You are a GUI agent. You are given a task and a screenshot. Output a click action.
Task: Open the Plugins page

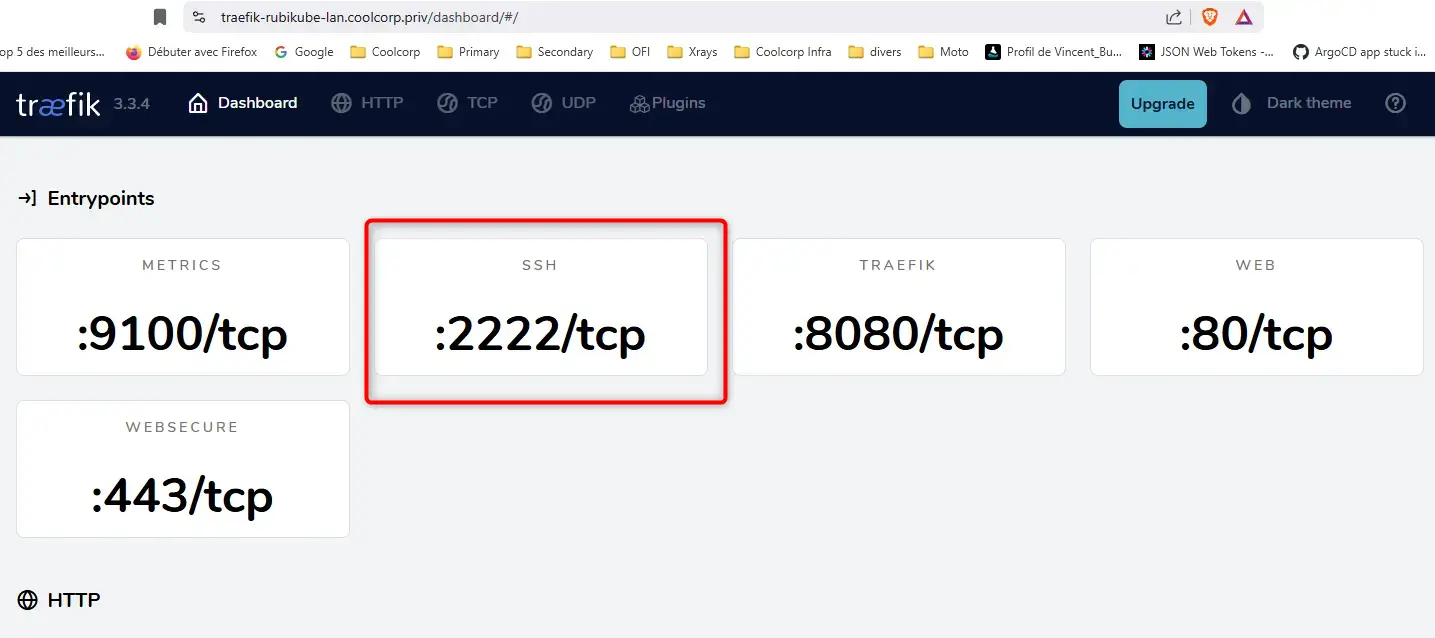(667, 103)
